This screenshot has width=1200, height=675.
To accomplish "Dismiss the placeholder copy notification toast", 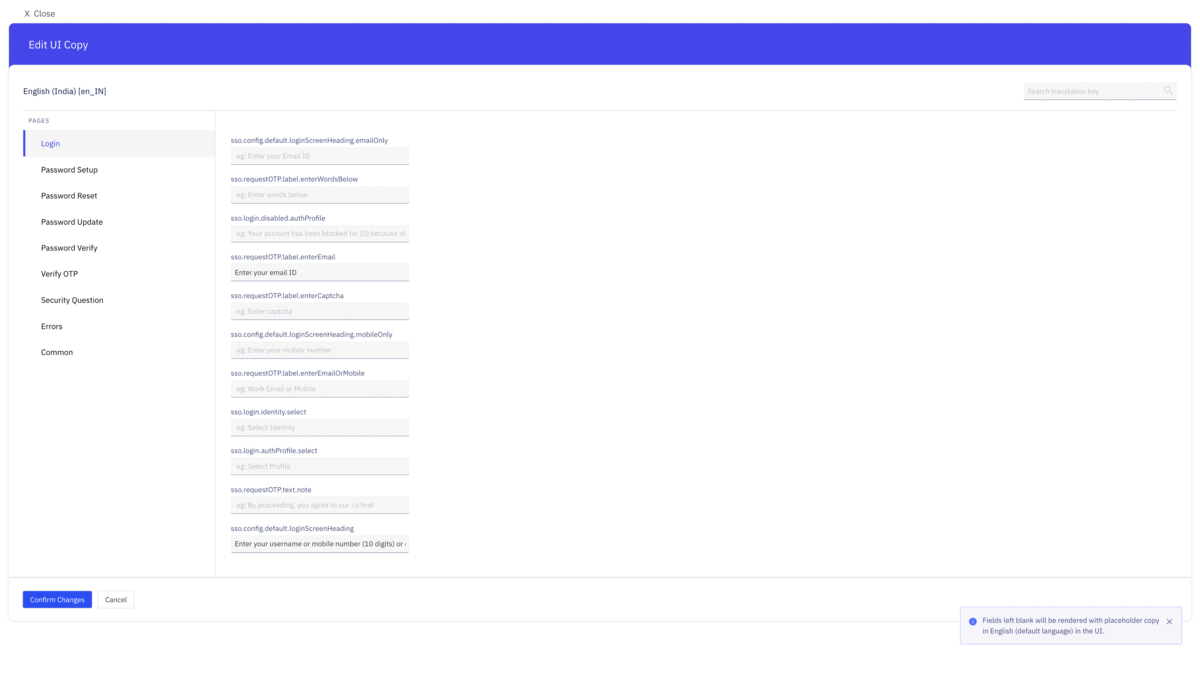I will (1169, 621).
